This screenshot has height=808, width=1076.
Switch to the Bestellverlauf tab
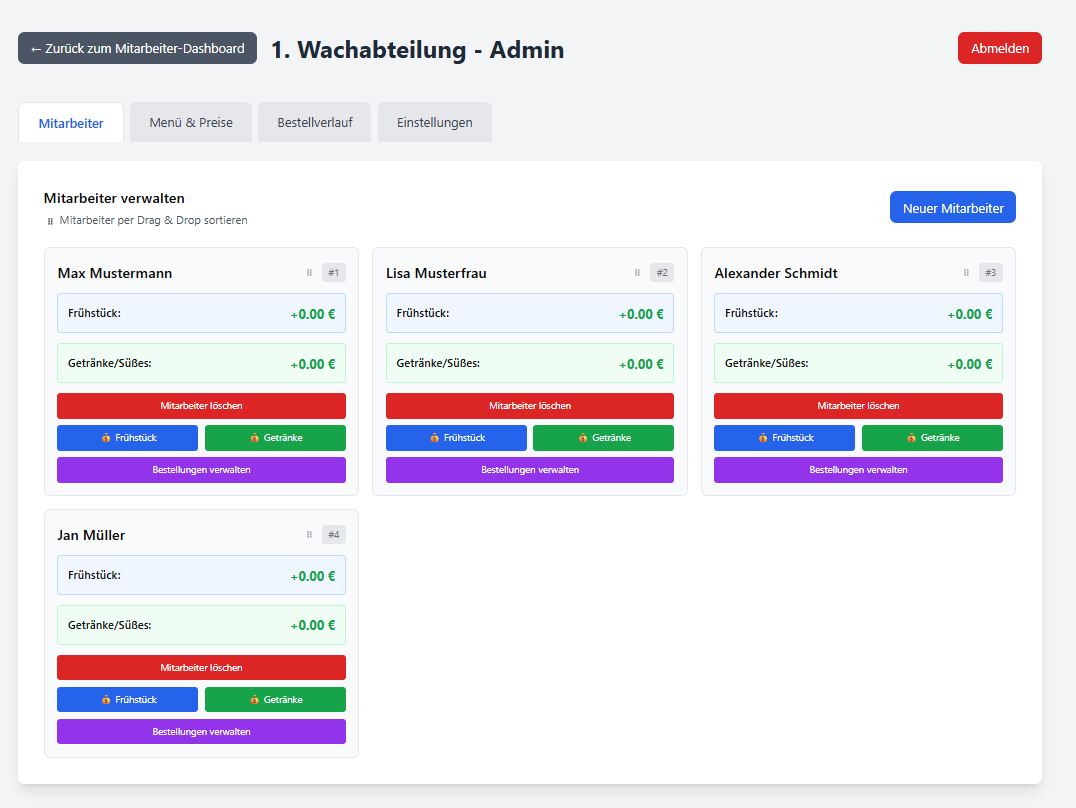(314, 122)
